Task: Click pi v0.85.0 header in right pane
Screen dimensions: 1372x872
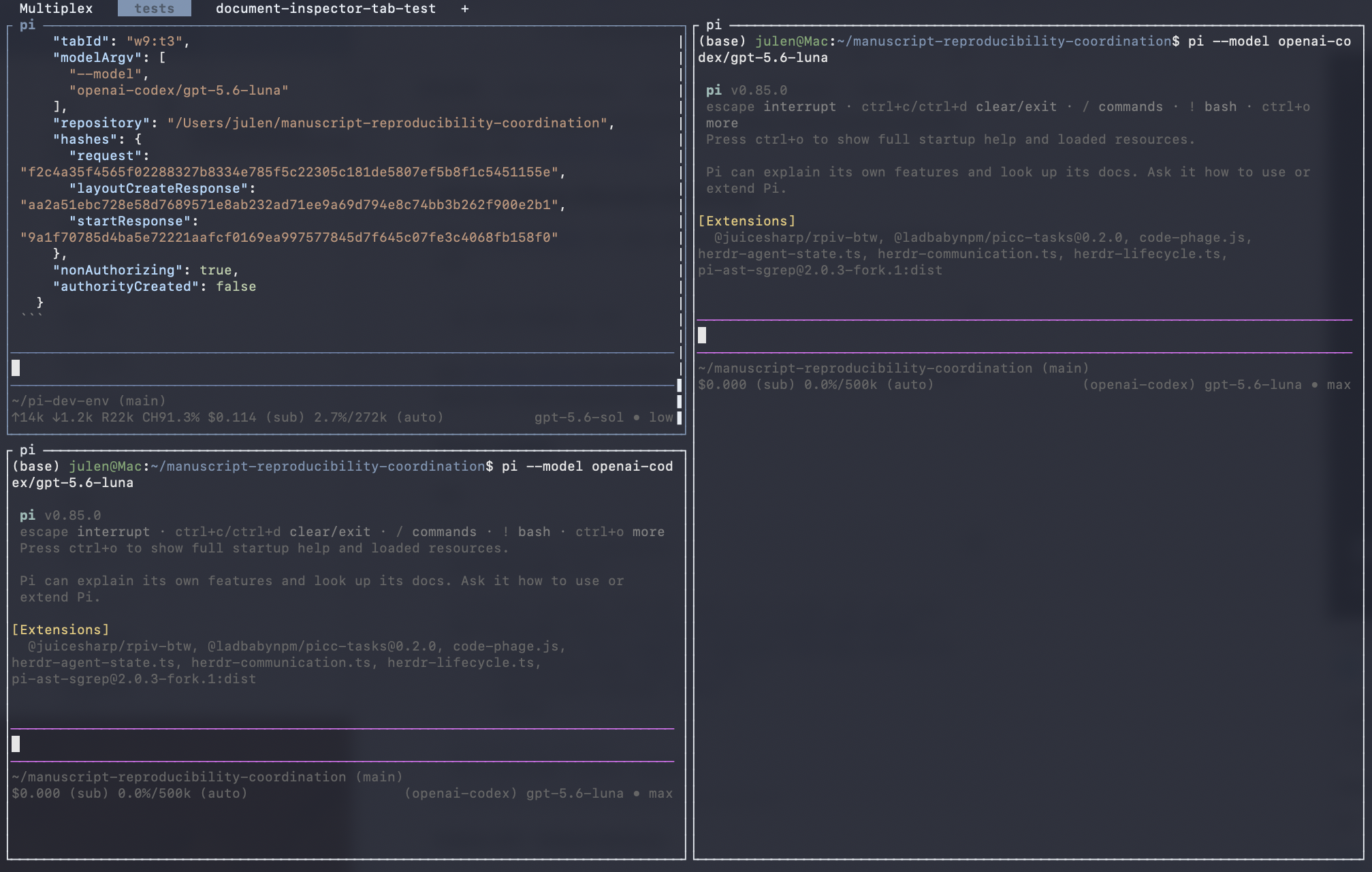Action: point(746,91)
